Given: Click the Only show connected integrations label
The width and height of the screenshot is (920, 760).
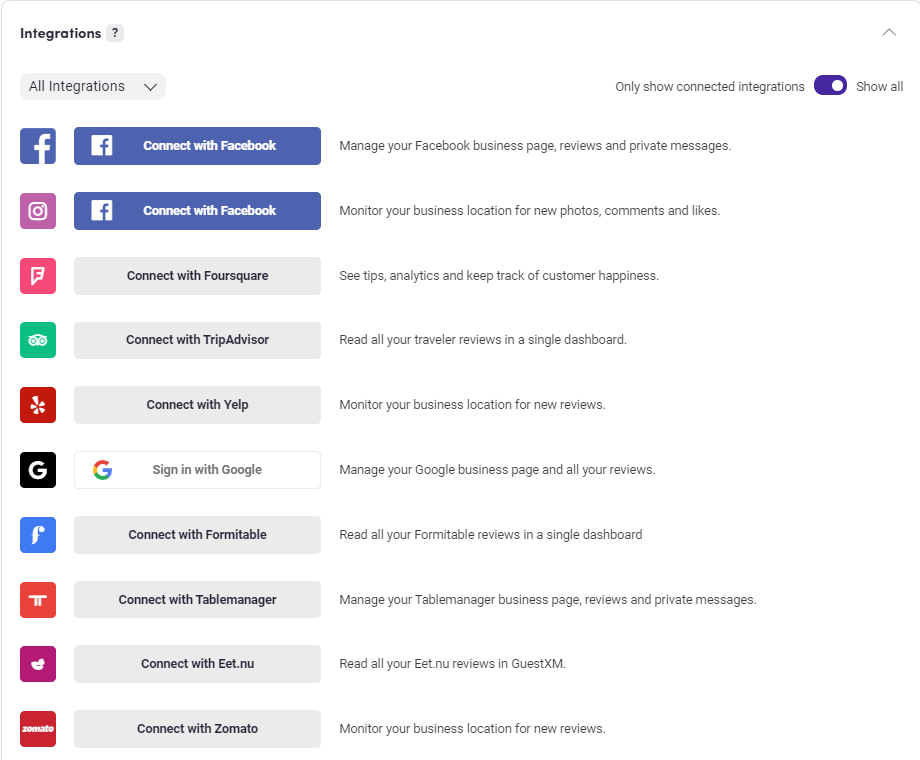Looking at the screenshot, I should [709, 86].
